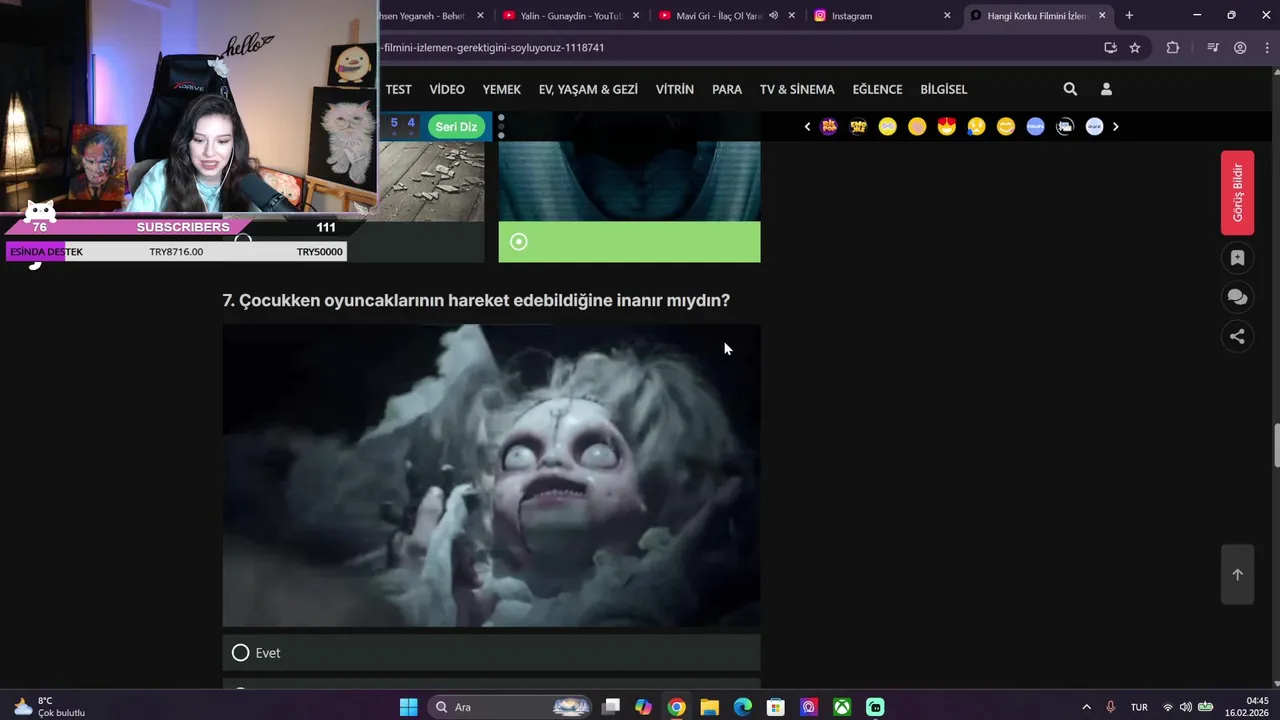
Task: Open the EĞLENCE menu item
Action: point(877,89)
